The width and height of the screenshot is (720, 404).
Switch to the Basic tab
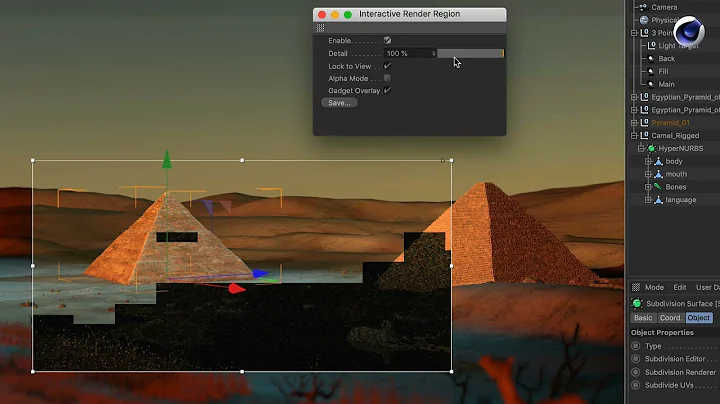(x=643, y=318)
